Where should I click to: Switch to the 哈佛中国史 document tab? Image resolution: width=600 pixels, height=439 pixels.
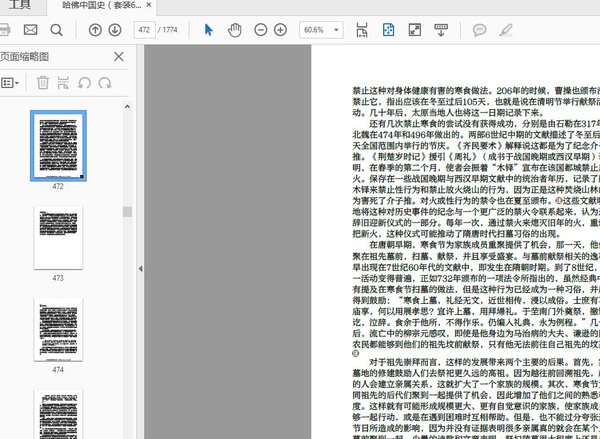click(101, 5)
